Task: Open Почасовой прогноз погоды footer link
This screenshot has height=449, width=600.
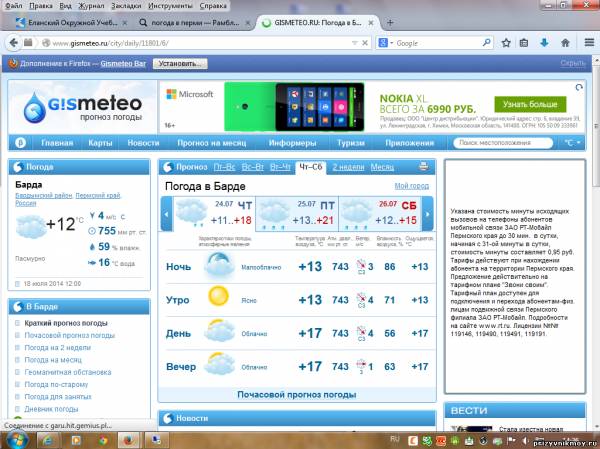Action: coord(297,395)
